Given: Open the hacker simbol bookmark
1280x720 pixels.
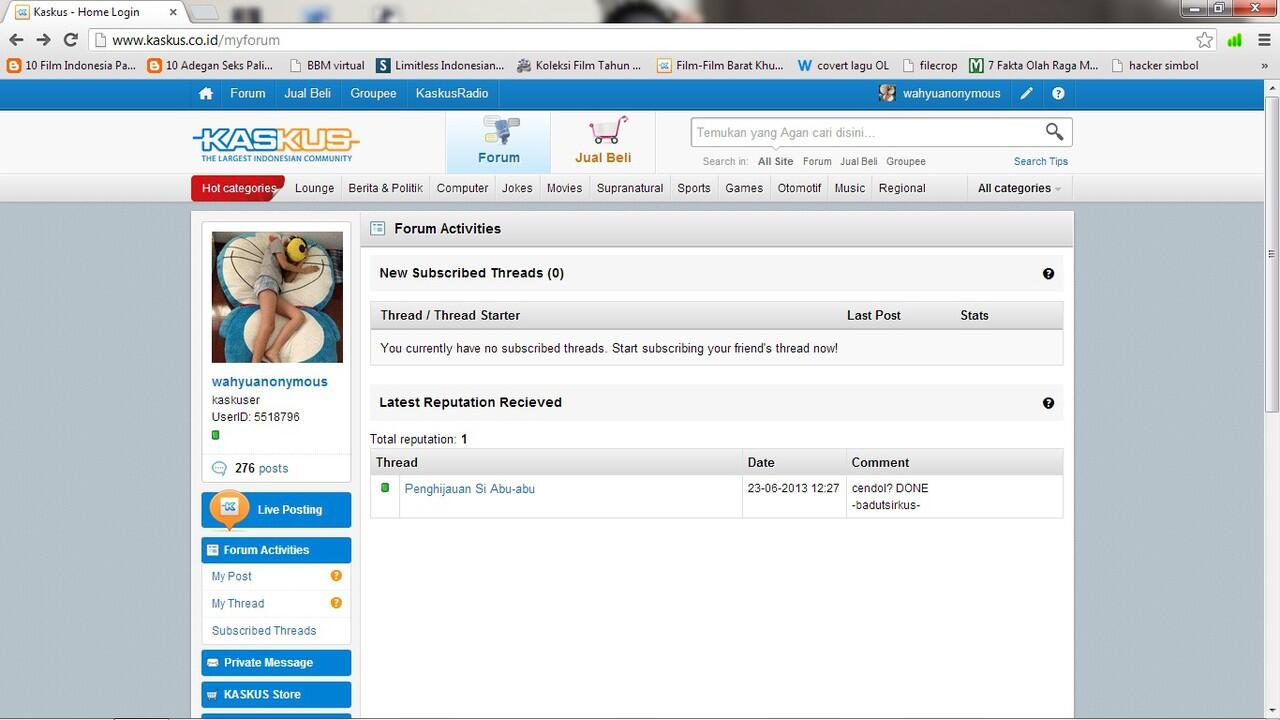Looking at the screenshot, I should tap(1154, 65).
